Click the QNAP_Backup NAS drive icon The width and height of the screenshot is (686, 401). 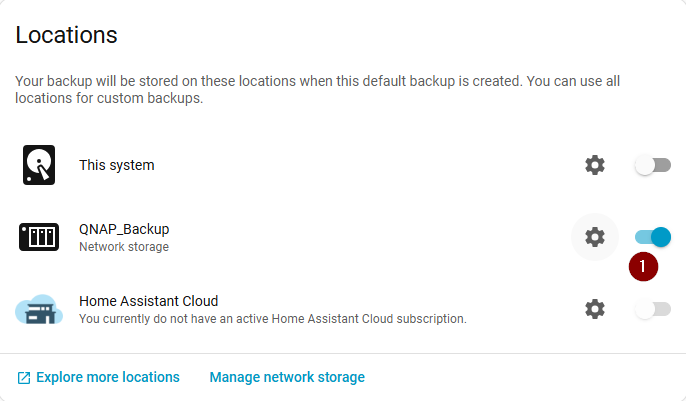39,237
